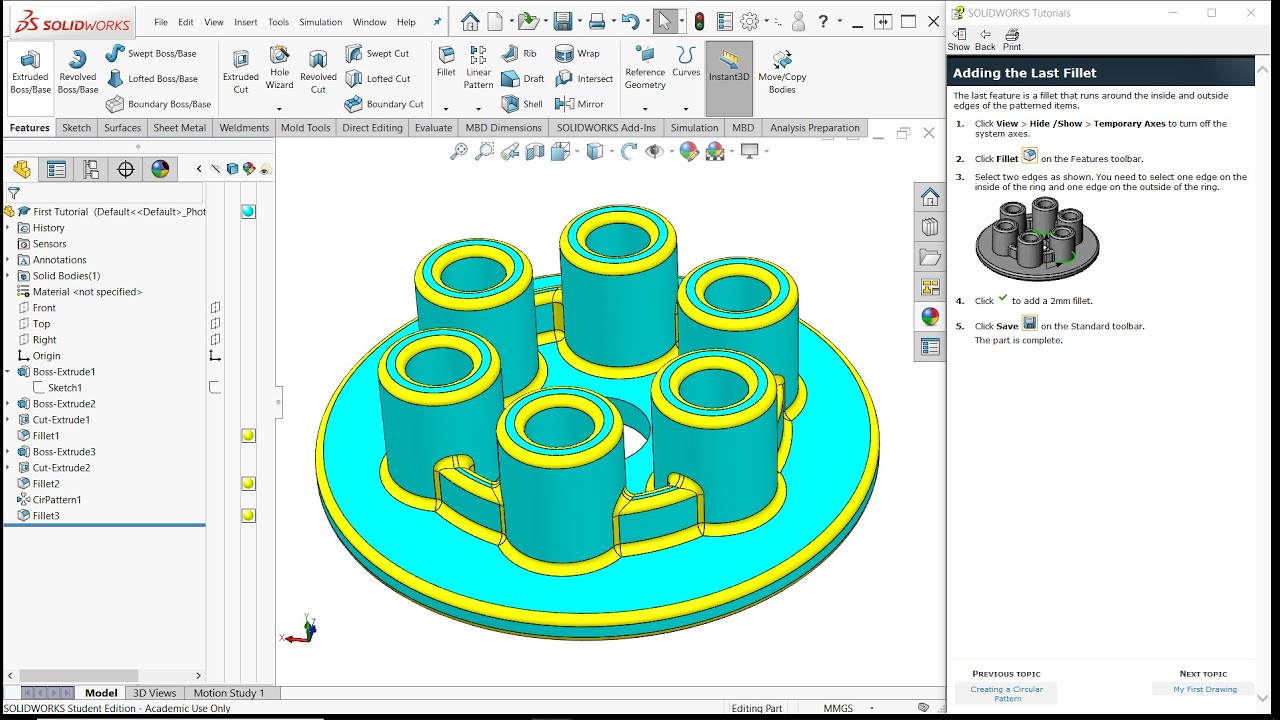Click the Fillet tool in Features toolbar
Screen dimensions: 1280x720
click(x=446, y=62)
